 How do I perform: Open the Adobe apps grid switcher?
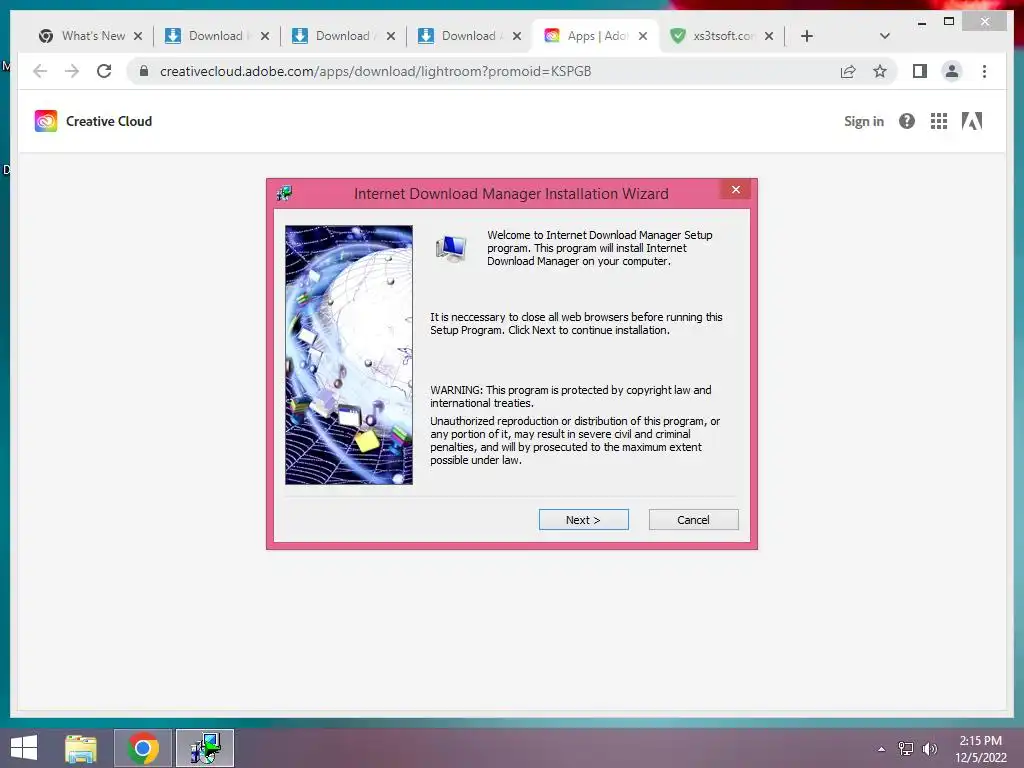(938, 121)
